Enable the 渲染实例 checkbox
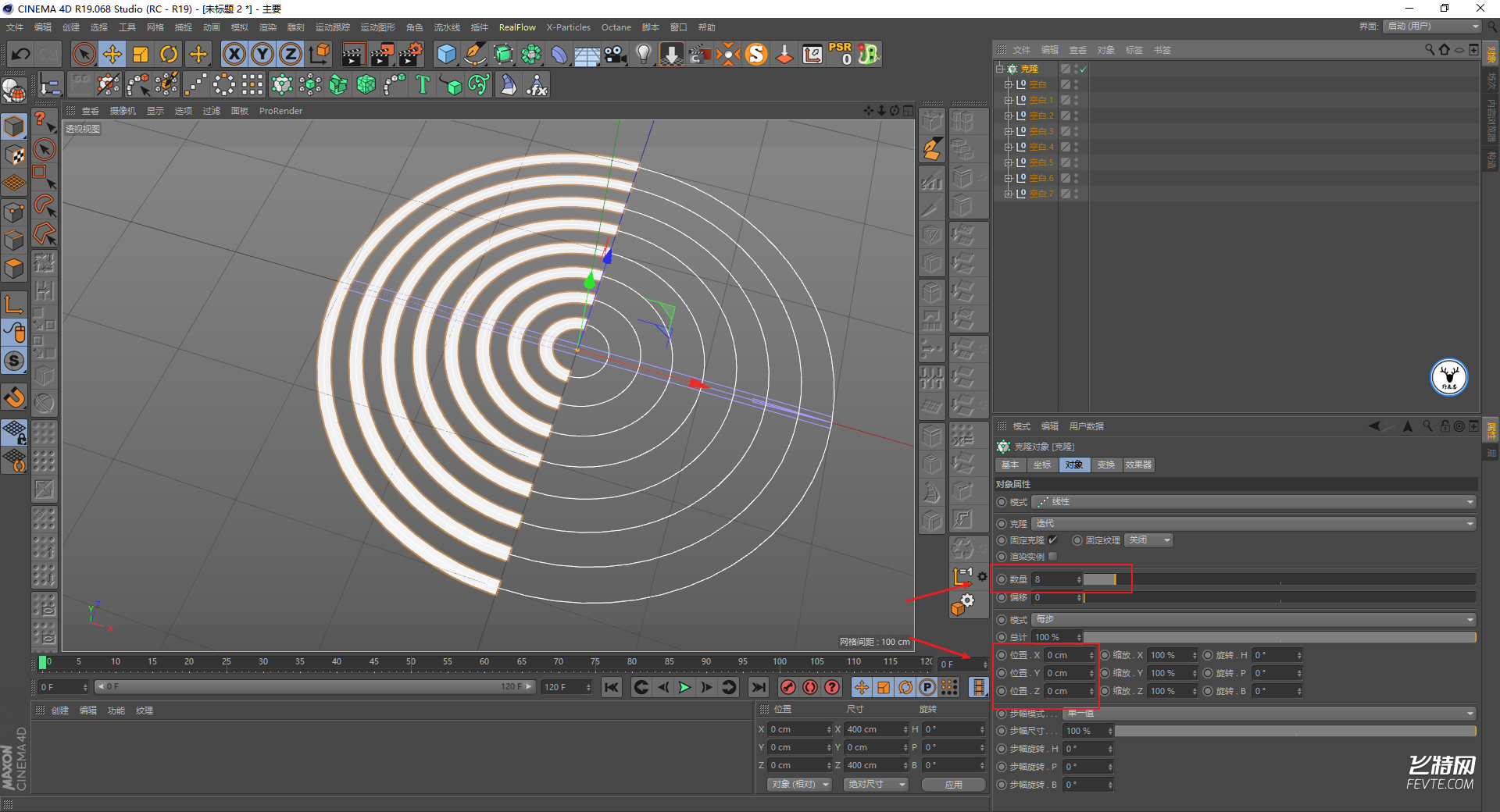 1053,557
